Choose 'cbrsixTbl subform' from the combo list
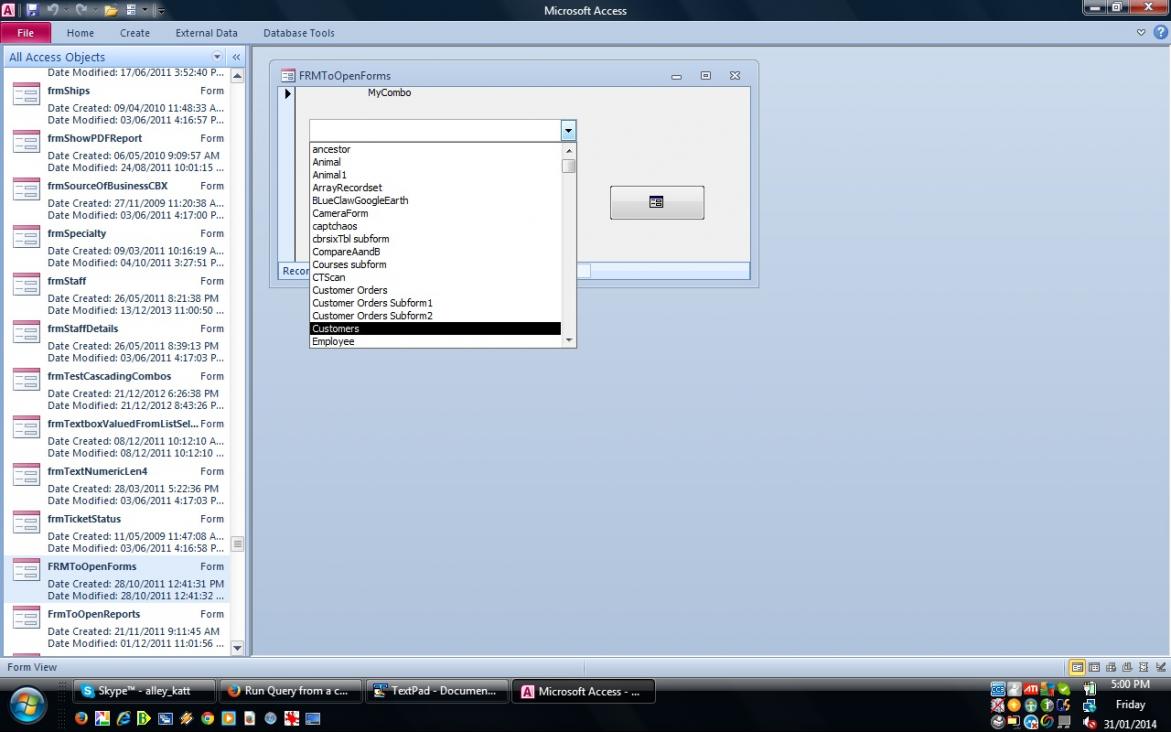 coord(435,239)
